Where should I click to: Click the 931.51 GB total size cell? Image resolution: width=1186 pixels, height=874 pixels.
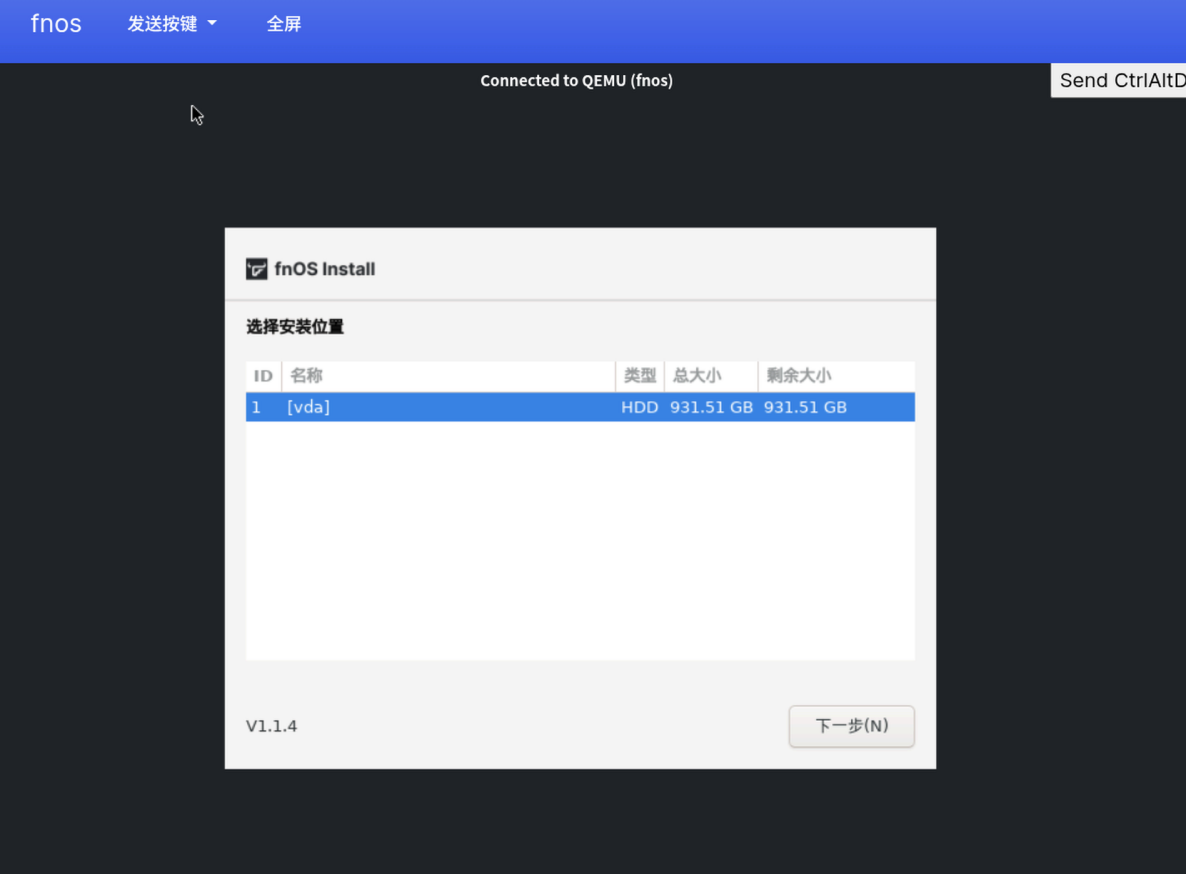pos(711,407)
